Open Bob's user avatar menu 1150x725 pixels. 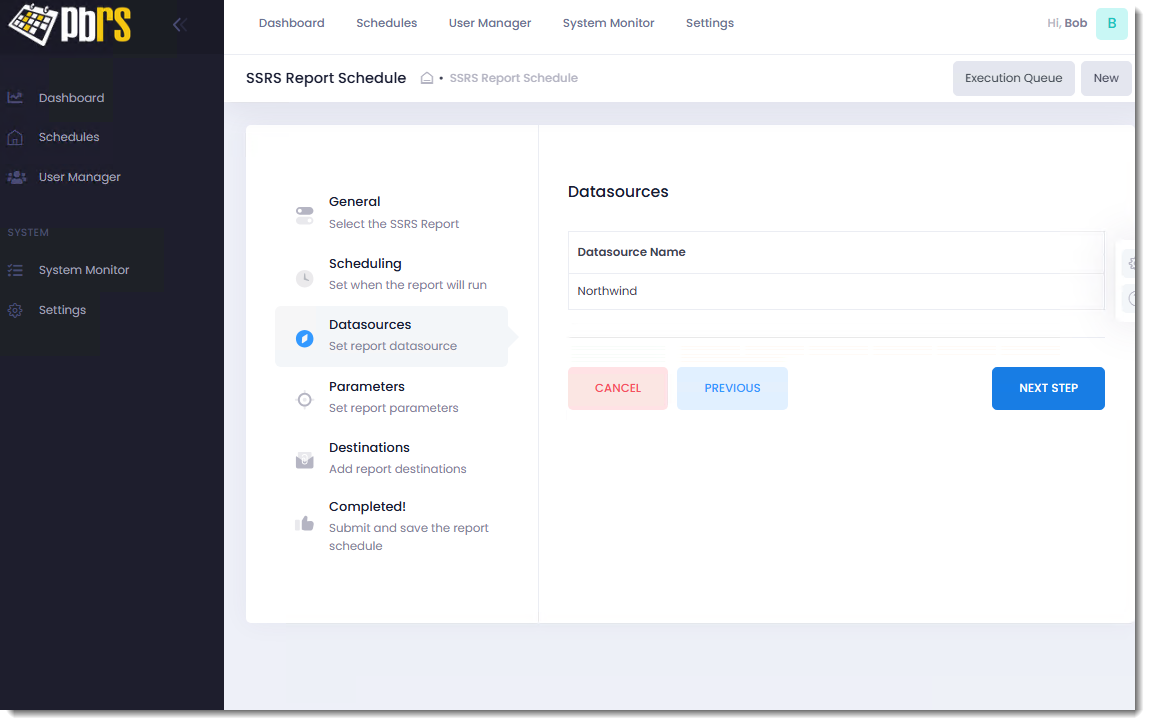pos(1111,23)
